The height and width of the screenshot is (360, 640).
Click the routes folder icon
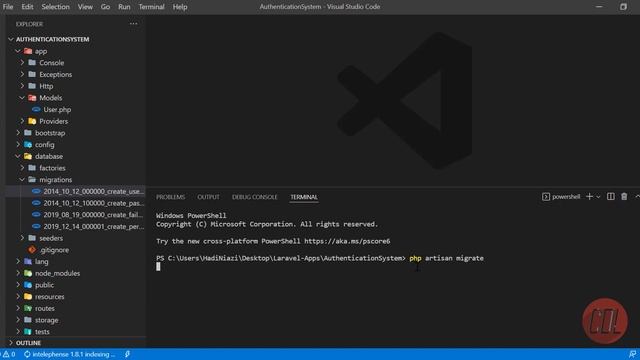coord(28,308)
